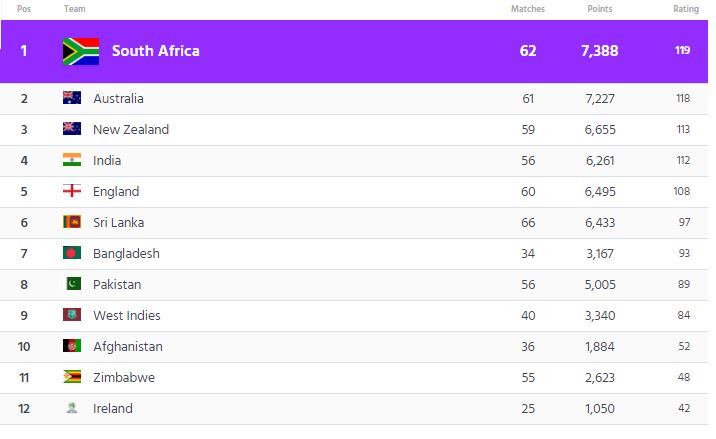
Task: Click the Australia flag icon
Action: tap(72, 98)
